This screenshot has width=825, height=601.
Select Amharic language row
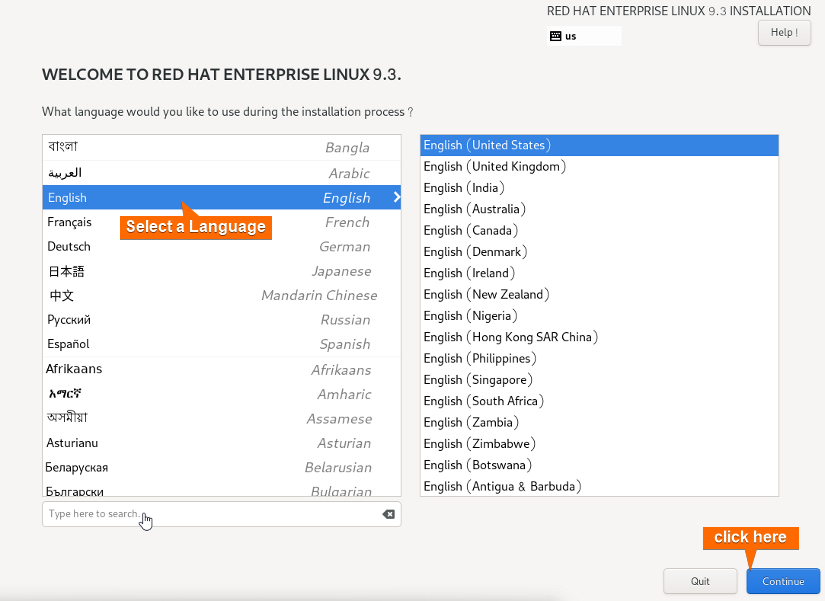pos(222,394)
